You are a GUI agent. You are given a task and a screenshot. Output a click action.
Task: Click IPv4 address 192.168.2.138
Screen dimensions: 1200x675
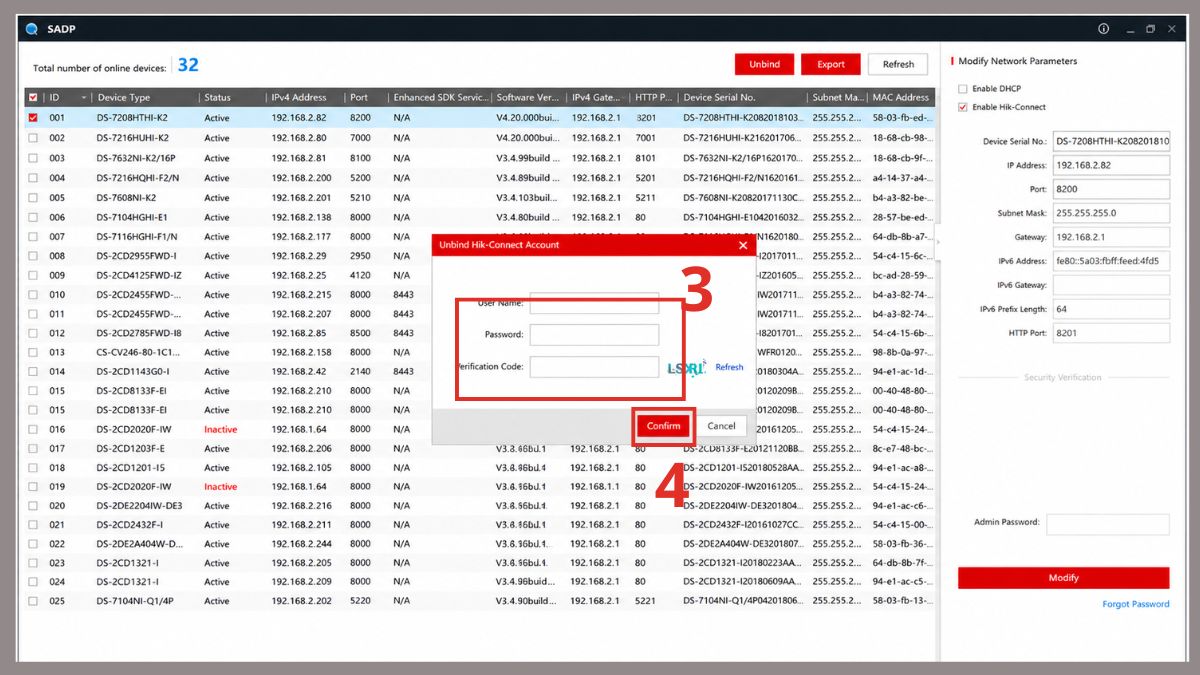point(302,217)
